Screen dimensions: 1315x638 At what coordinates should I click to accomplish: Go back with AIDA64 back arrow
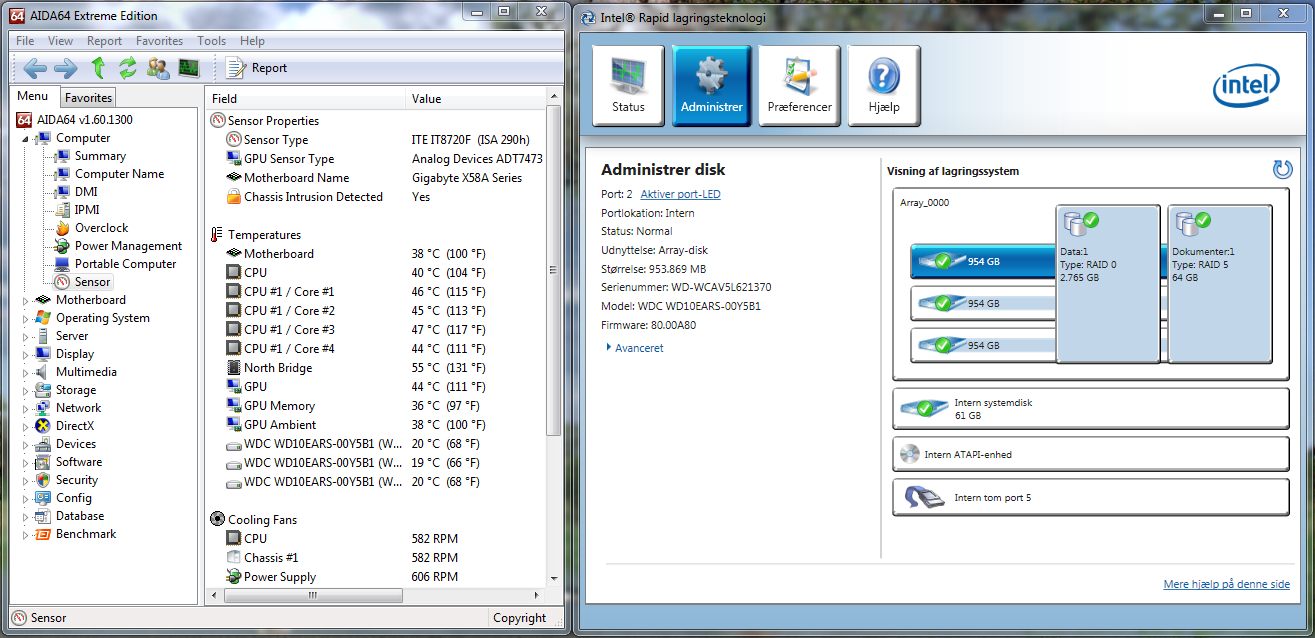(36, 68)
